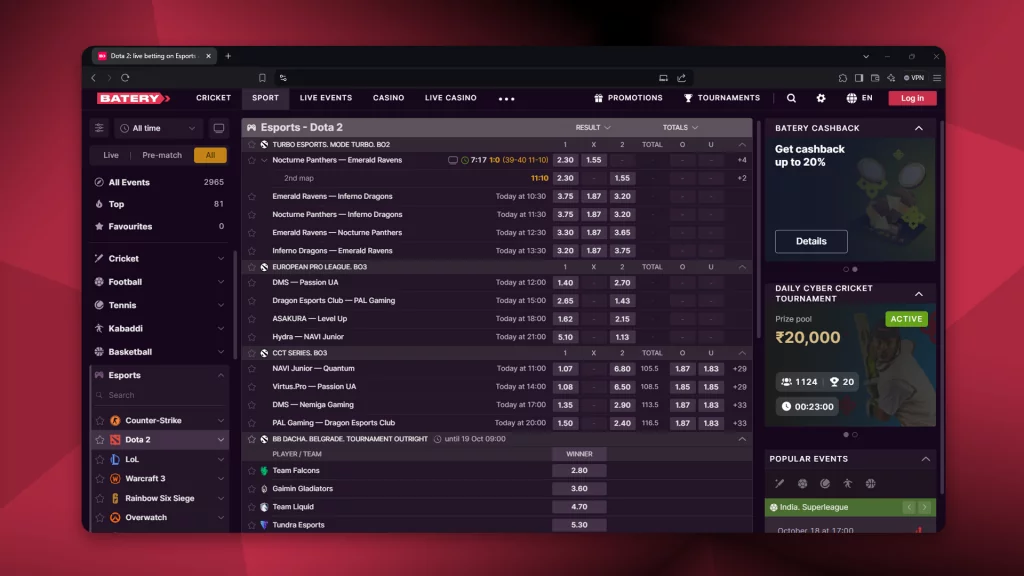Open the All time period dropdown
Viewport: 1024px width, 576px height.
click(x=157, y=128)
